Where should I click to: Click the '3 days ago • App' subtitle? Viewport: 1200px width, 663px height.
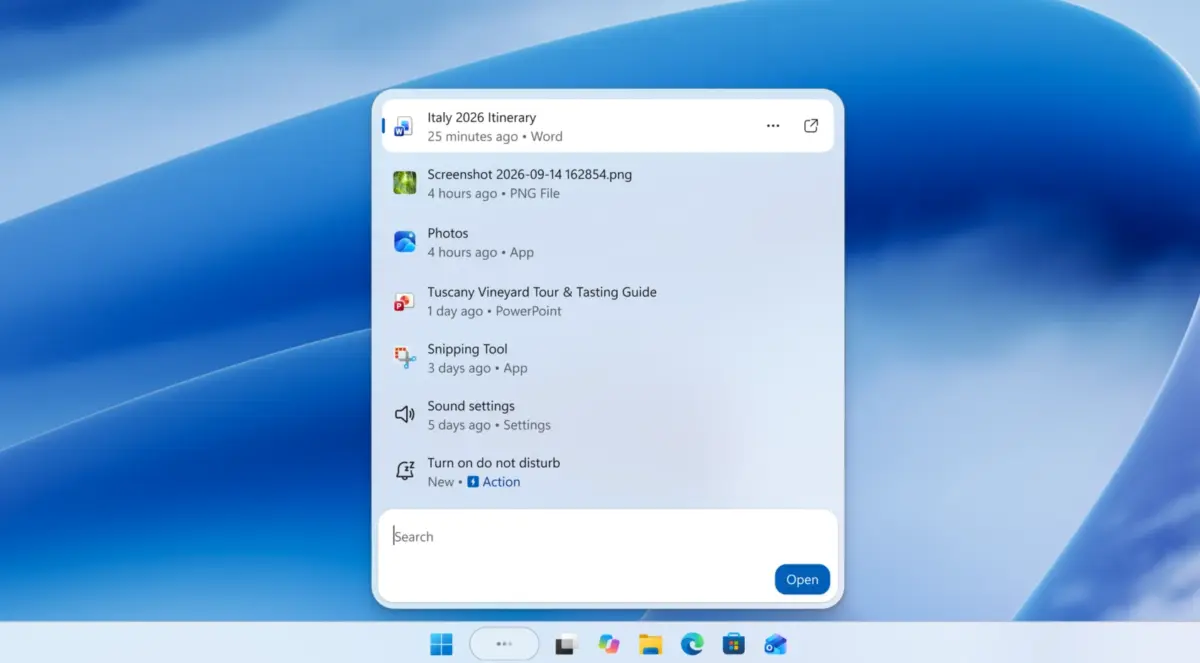coord(477,368)
